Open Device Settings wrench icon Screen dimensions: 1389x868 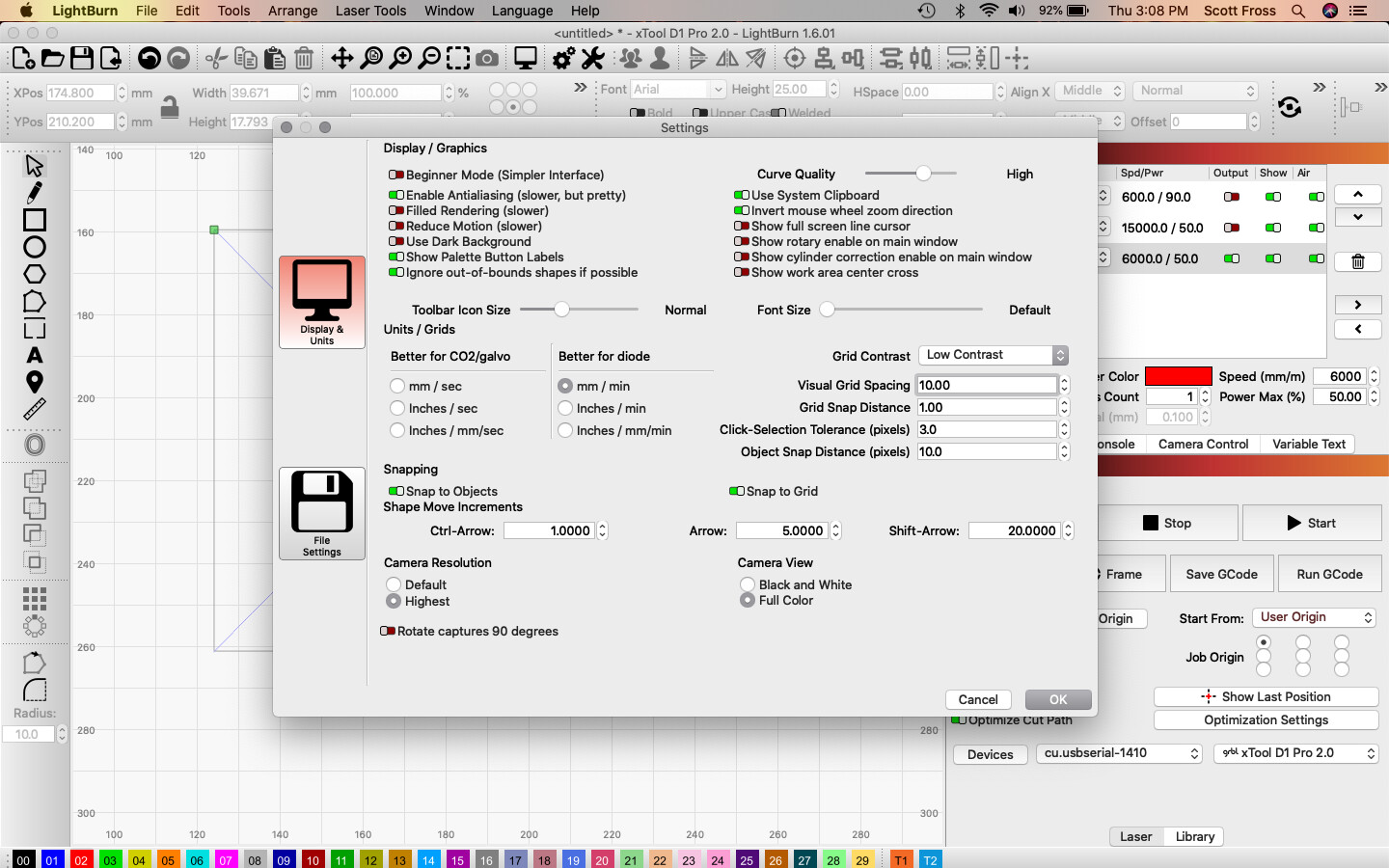[x=593, y=59]
